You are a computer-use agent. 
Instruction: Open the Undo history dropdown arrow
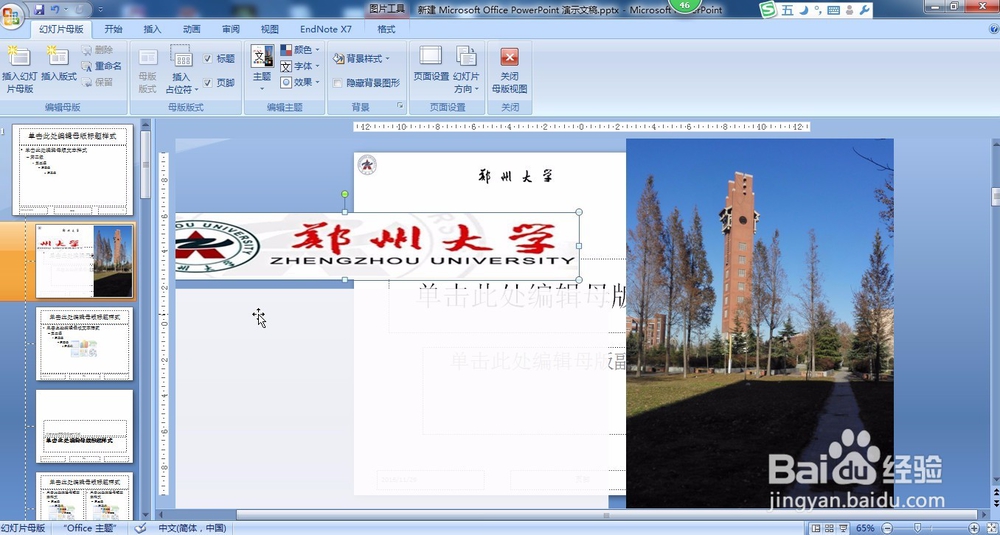pyautogui.click(x=66, y=10)
